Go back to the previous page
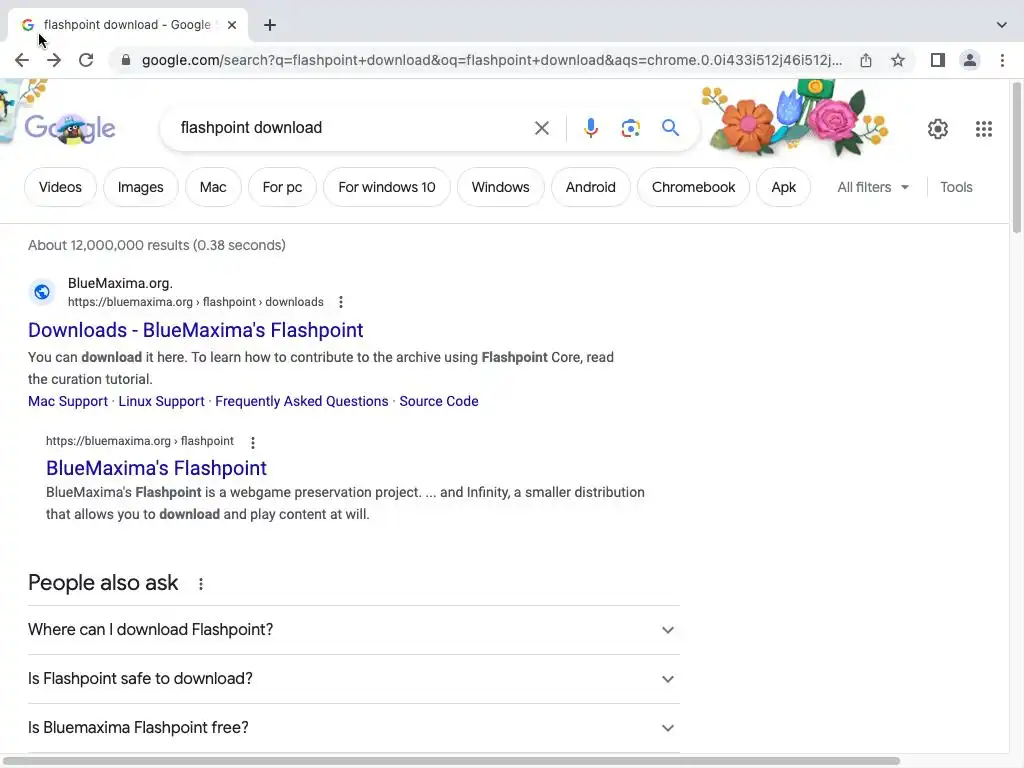 coord(22,60)
